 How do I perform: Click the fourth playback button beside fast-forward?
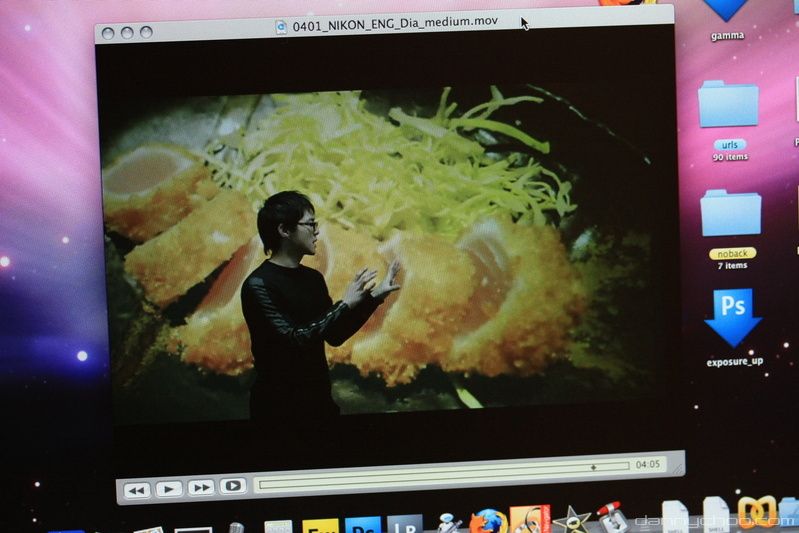[233, 486]
